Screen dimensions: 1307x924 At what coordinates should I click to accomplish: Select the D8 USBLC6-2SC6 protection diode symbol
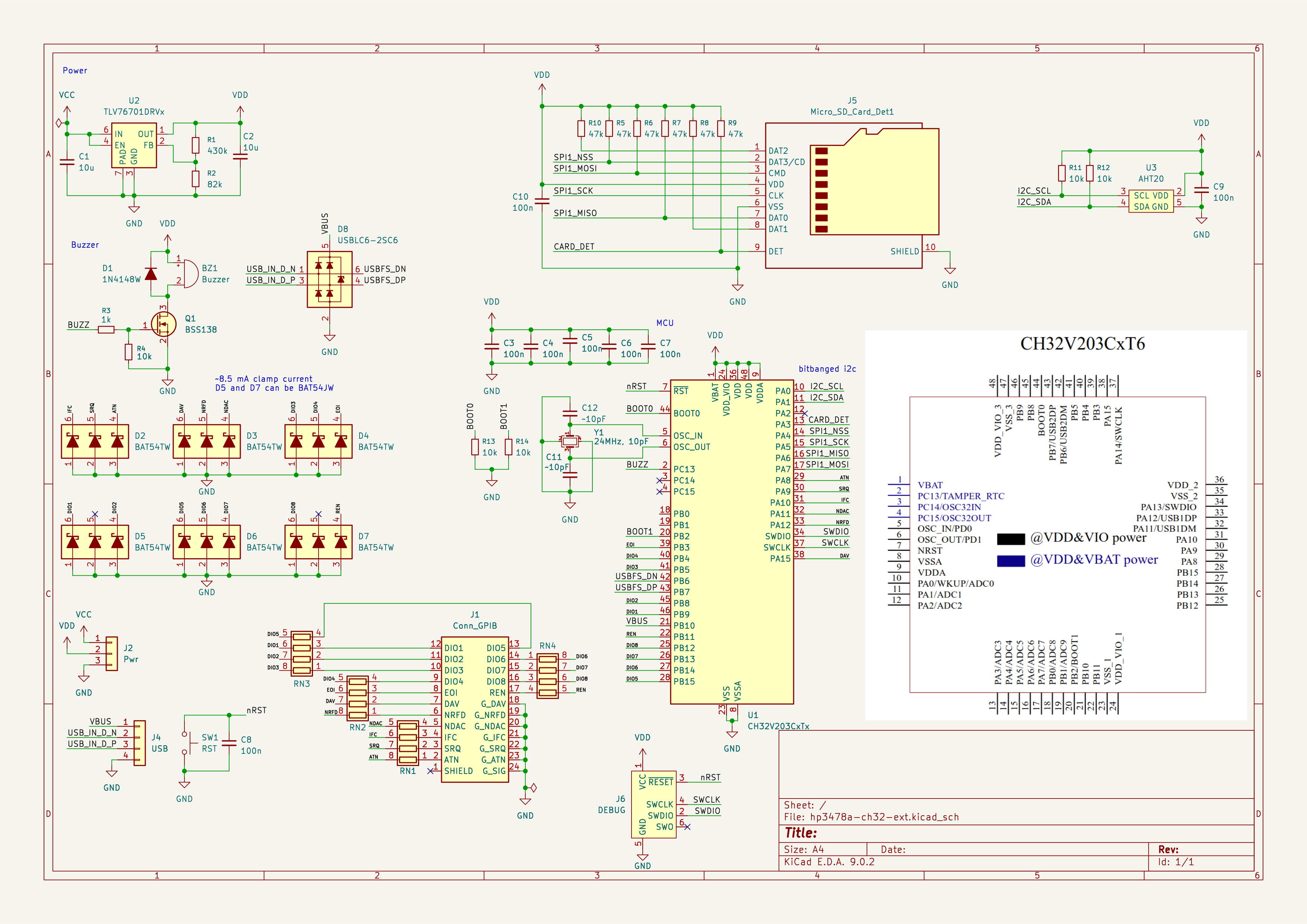(x=330, y=279)
